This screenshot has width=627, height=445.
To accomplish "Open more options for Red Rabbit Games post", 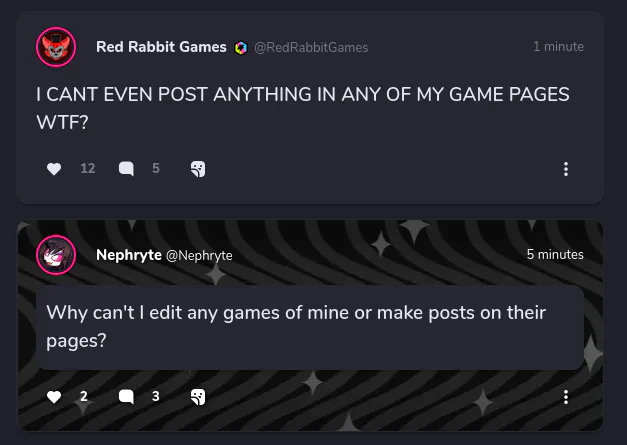I will click(566, 169).
